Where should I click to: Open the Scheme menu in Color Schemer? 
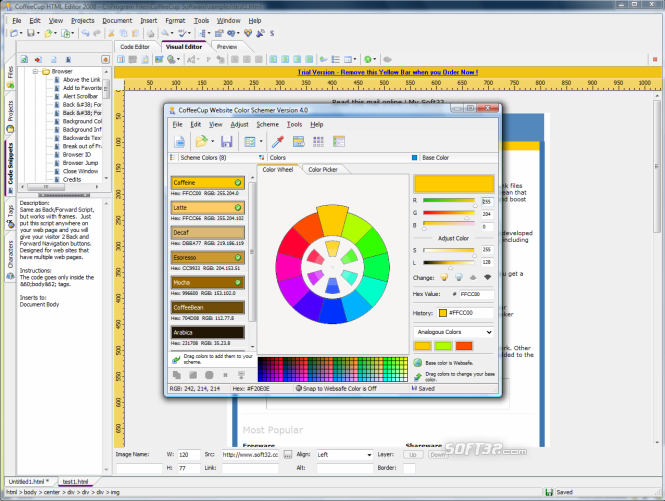coord(267,124)
